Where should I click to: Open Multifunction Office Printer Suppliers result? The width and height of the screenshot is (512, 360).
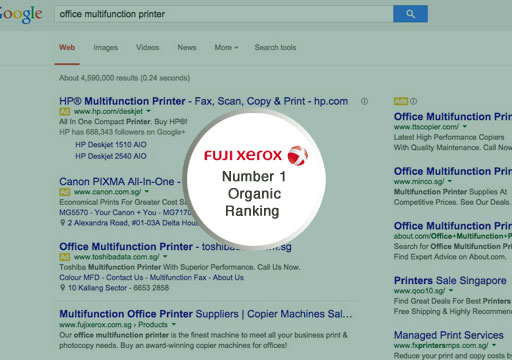[206, 314]
